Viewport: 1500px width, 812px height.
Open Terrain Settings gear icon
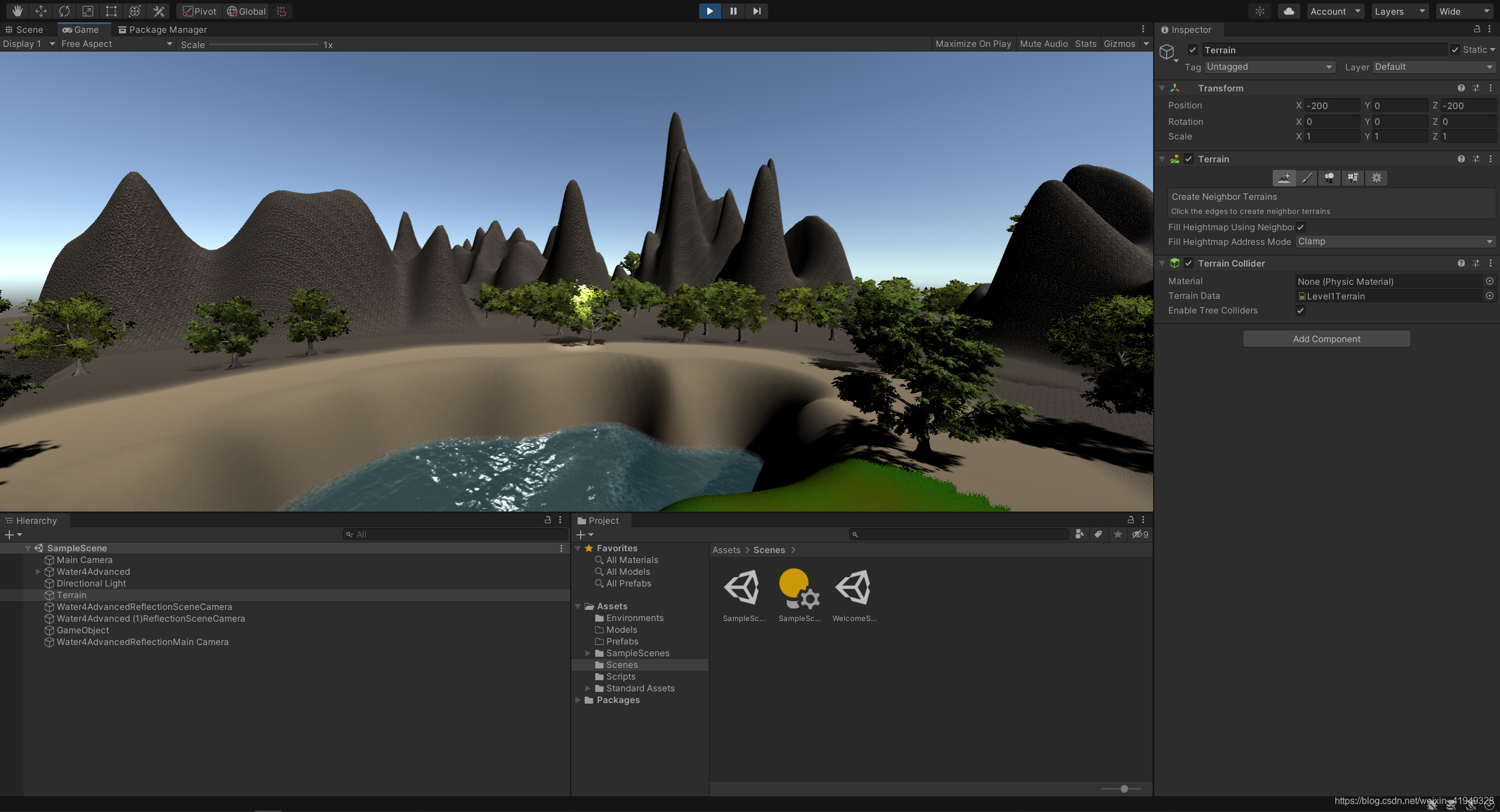(x=1376, y=178)
